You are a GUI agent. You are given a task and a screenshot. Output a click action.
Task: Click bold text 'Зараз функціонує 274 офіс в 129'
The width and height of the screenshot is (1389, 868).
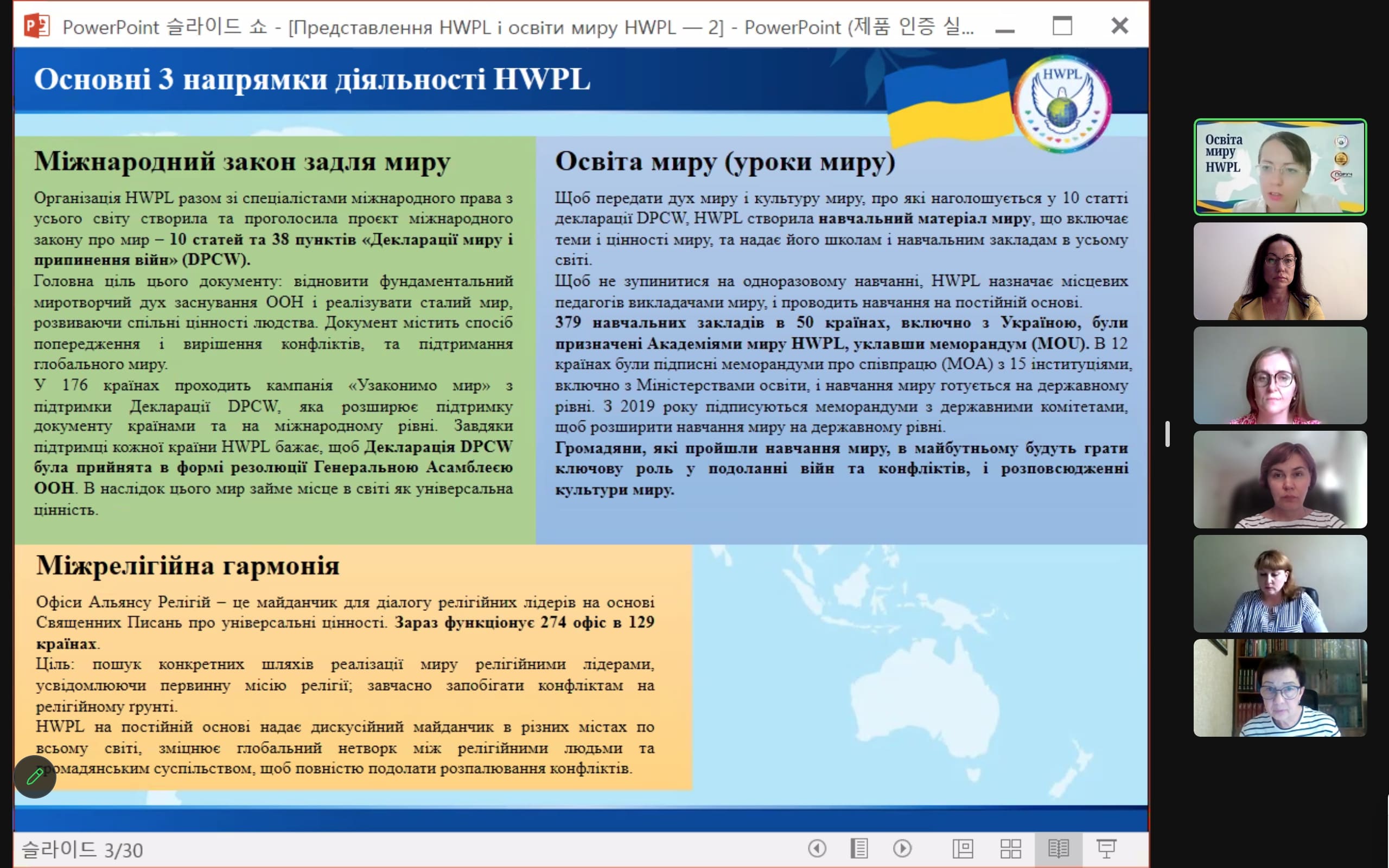click(525, 622)
